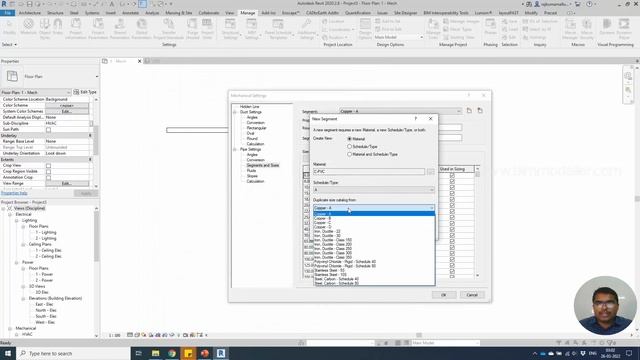Toggle the Crop Region Visible checkbox
Screen dimensions: 640x360
[49, 172]
